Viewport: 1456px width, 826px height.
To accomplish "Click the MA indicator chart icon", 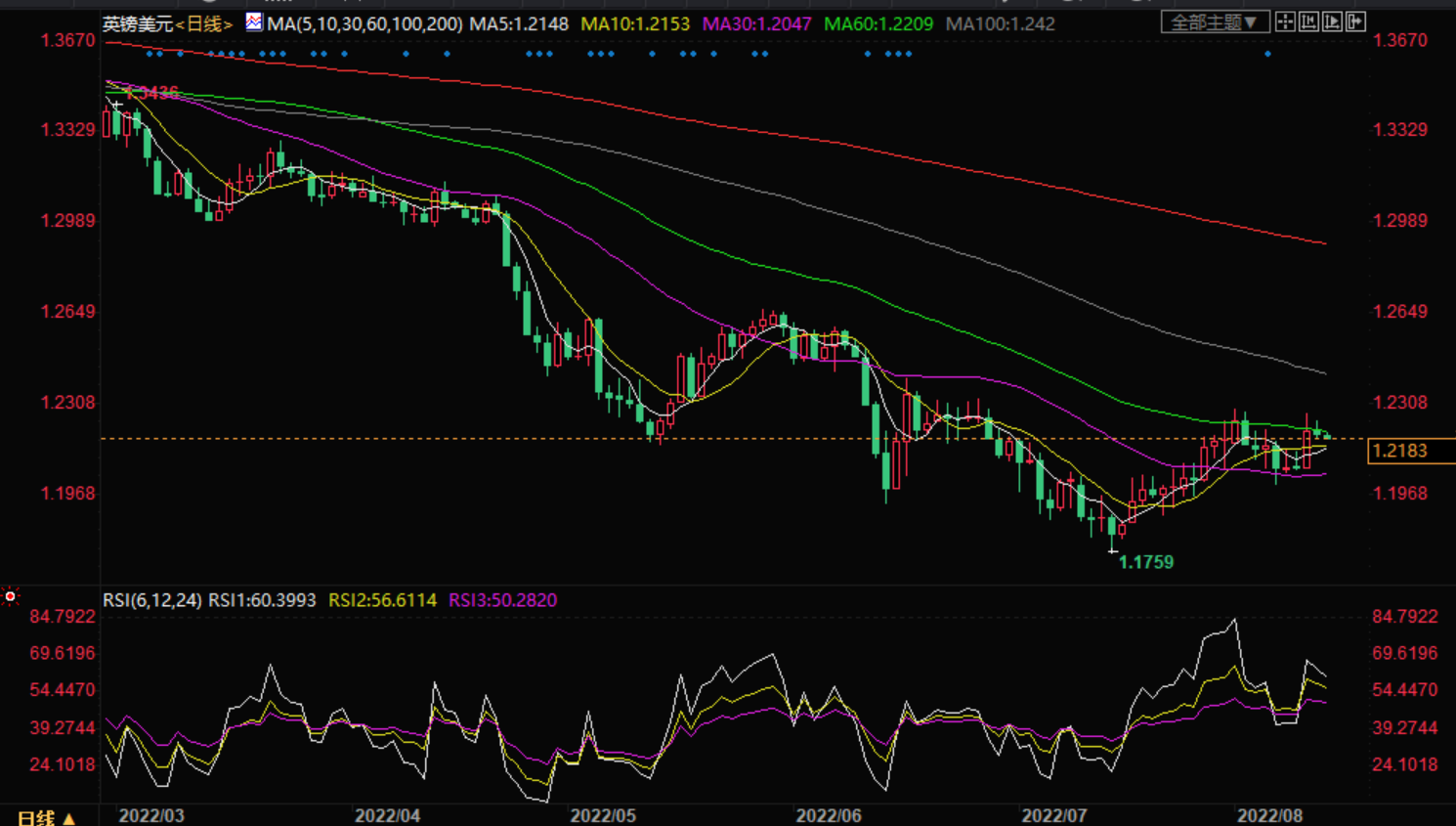I will 254,22.
